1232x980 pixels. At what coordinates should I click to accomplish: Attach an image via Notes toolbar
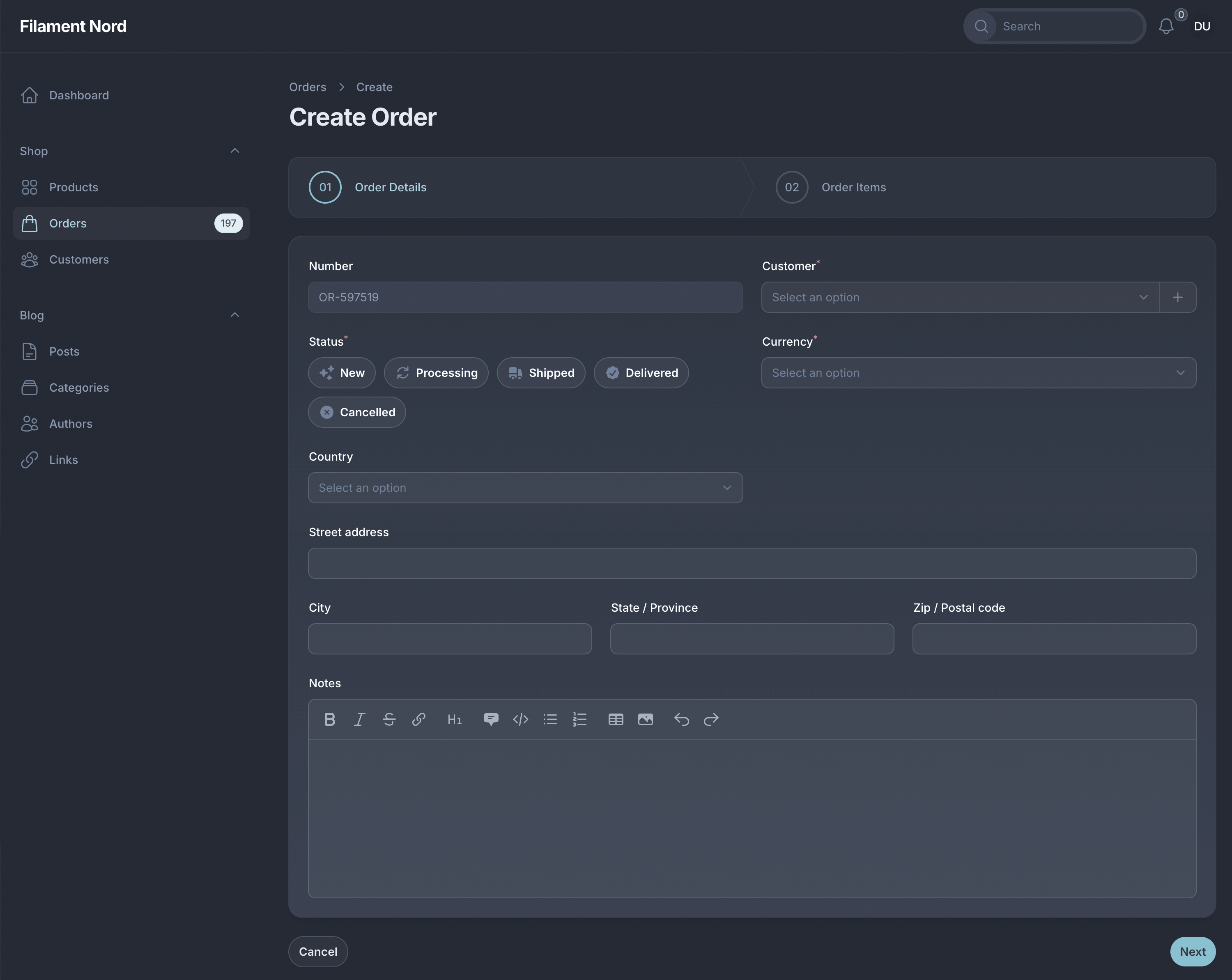tap(645, 719)
